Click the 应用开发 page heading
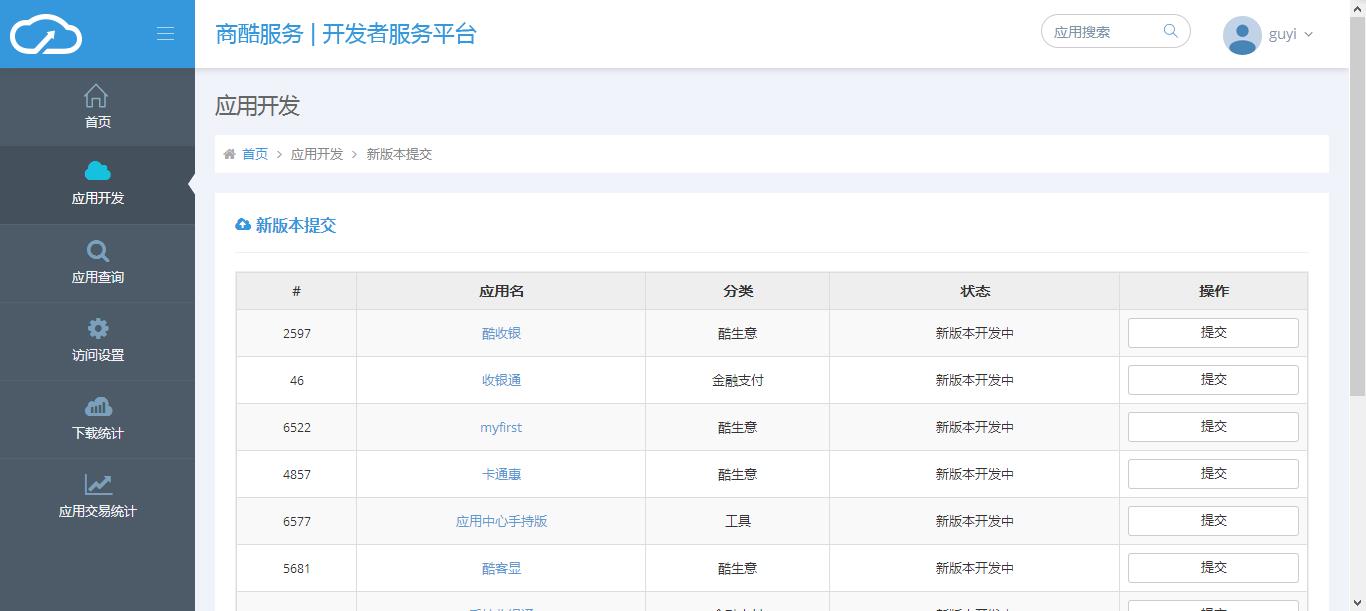This screenshot has height=611, width=1366. tap(257, 106)
